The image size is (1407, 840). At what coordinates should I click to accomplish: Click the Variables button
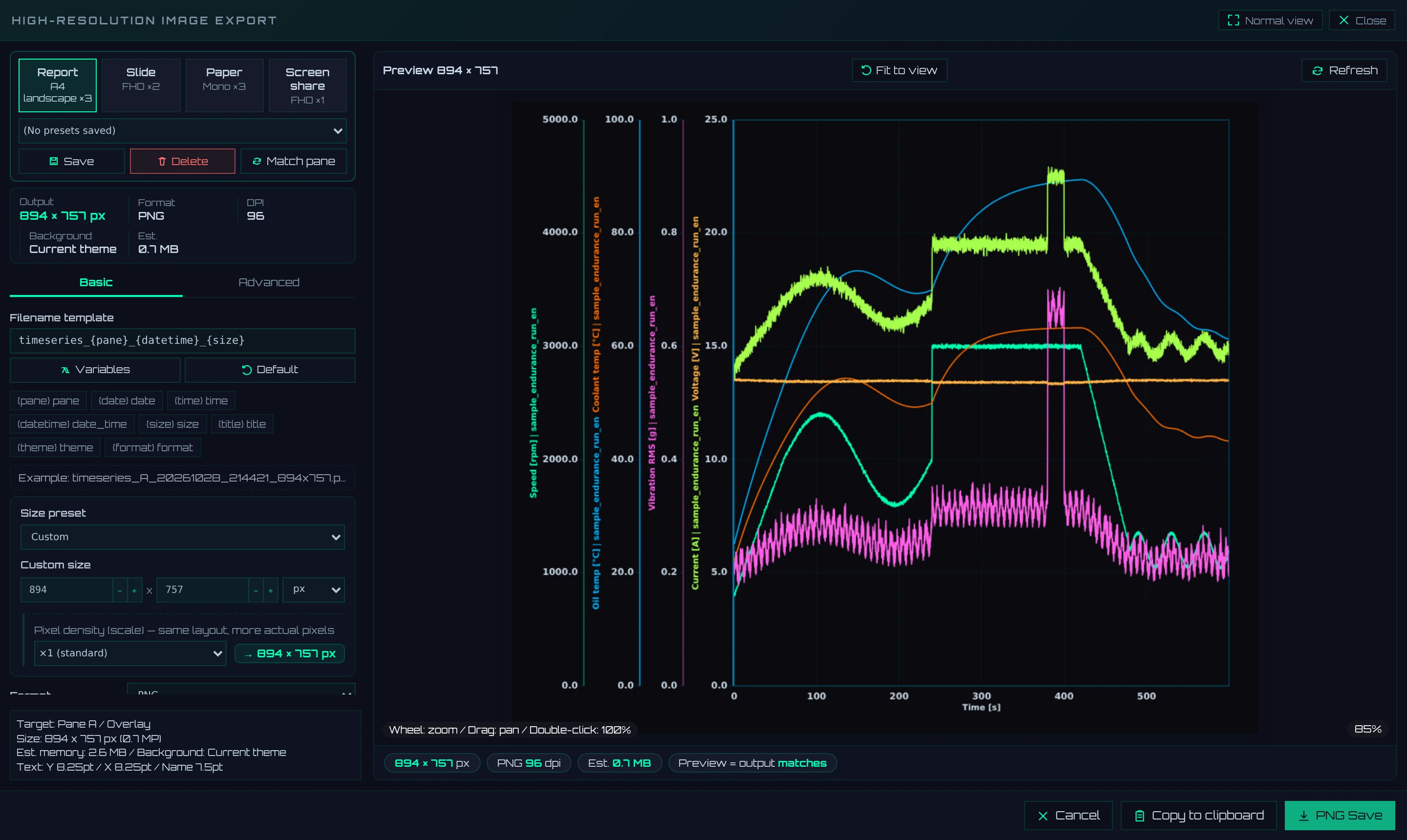pyautogui.click(x=95, y=370)
